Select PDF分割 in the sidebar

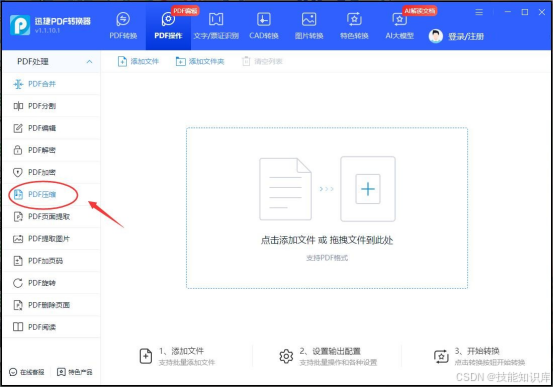[x=51, y=106]
